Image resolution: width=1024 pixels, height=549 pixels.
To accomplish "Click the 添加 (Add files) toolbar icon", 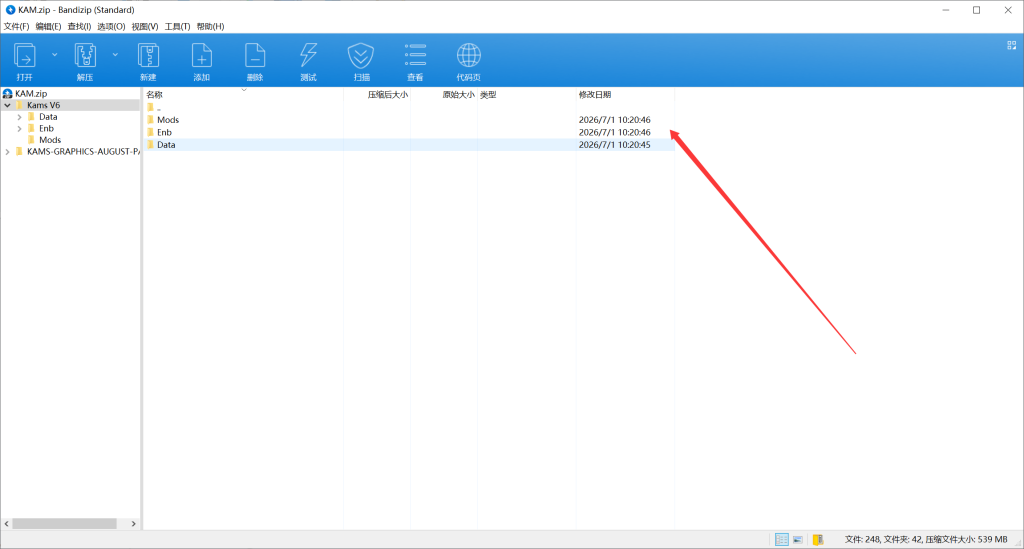I will 201,61.
